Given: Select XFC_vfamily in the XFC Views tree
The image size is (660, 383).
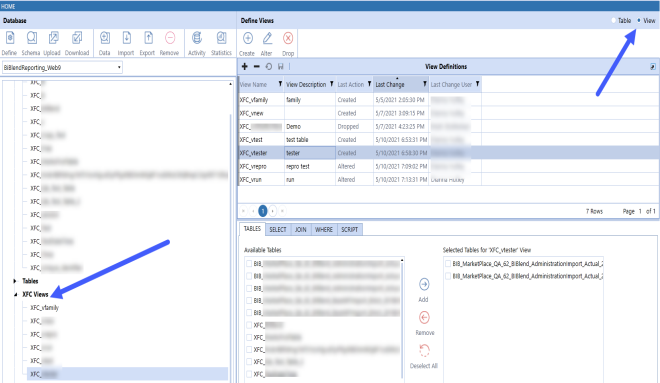Looking at the screenshot, I should click(45, 308).
